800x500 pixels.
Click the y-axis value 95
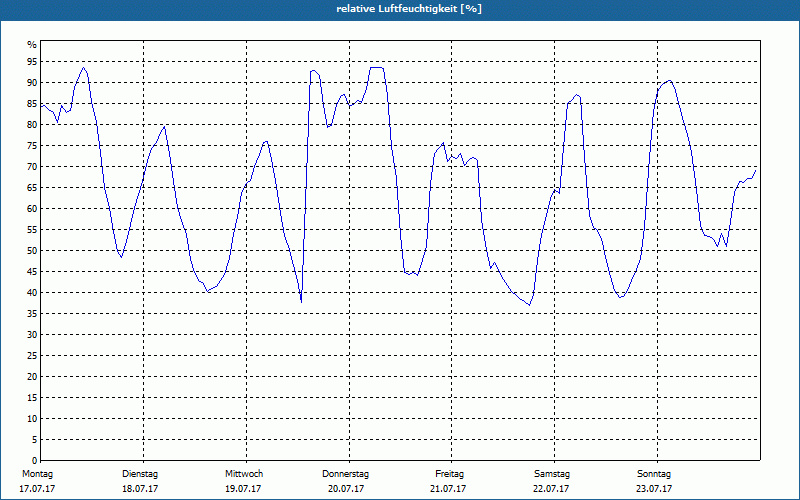click(x=32, y=62)
